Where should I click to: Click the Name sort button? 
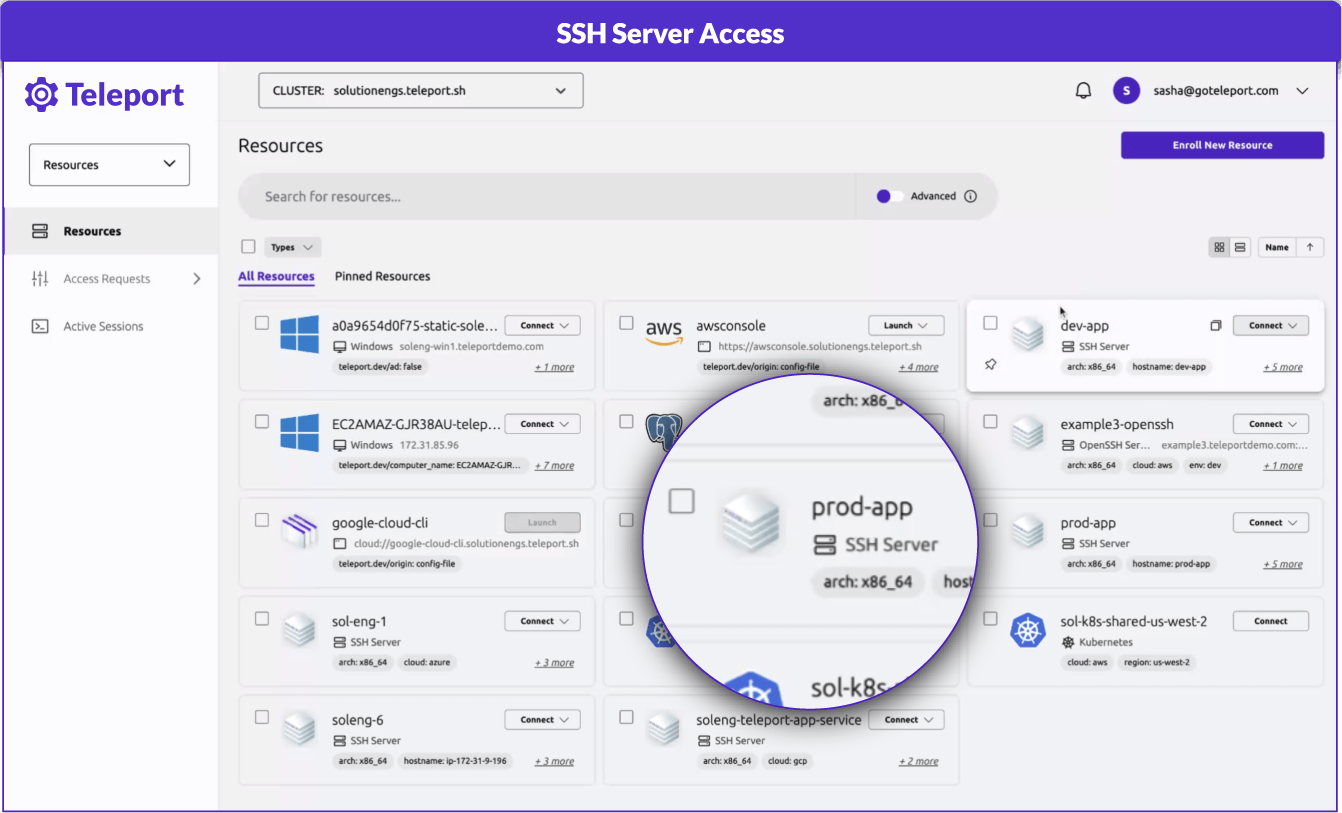tap(1277, 247)
